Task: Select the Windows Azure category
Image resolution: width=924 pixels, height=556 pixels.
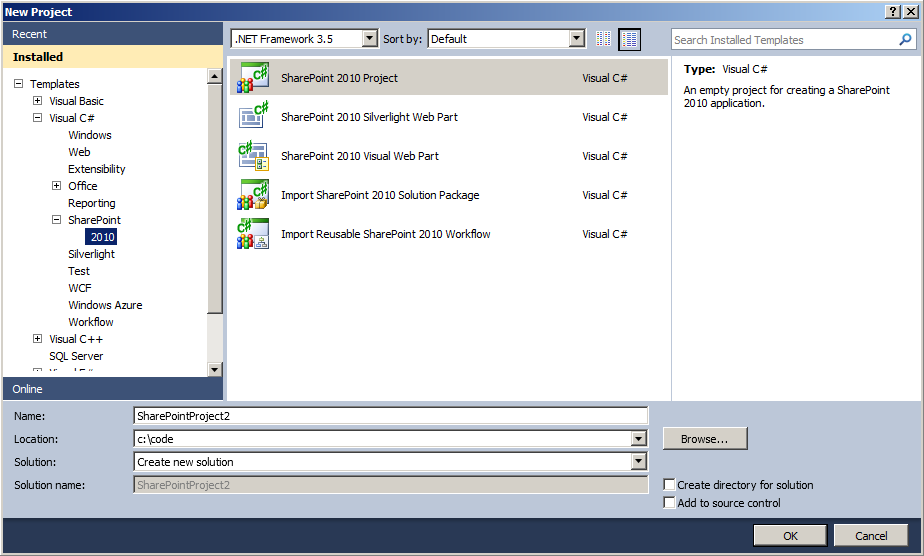Action: tap(105, 305)
